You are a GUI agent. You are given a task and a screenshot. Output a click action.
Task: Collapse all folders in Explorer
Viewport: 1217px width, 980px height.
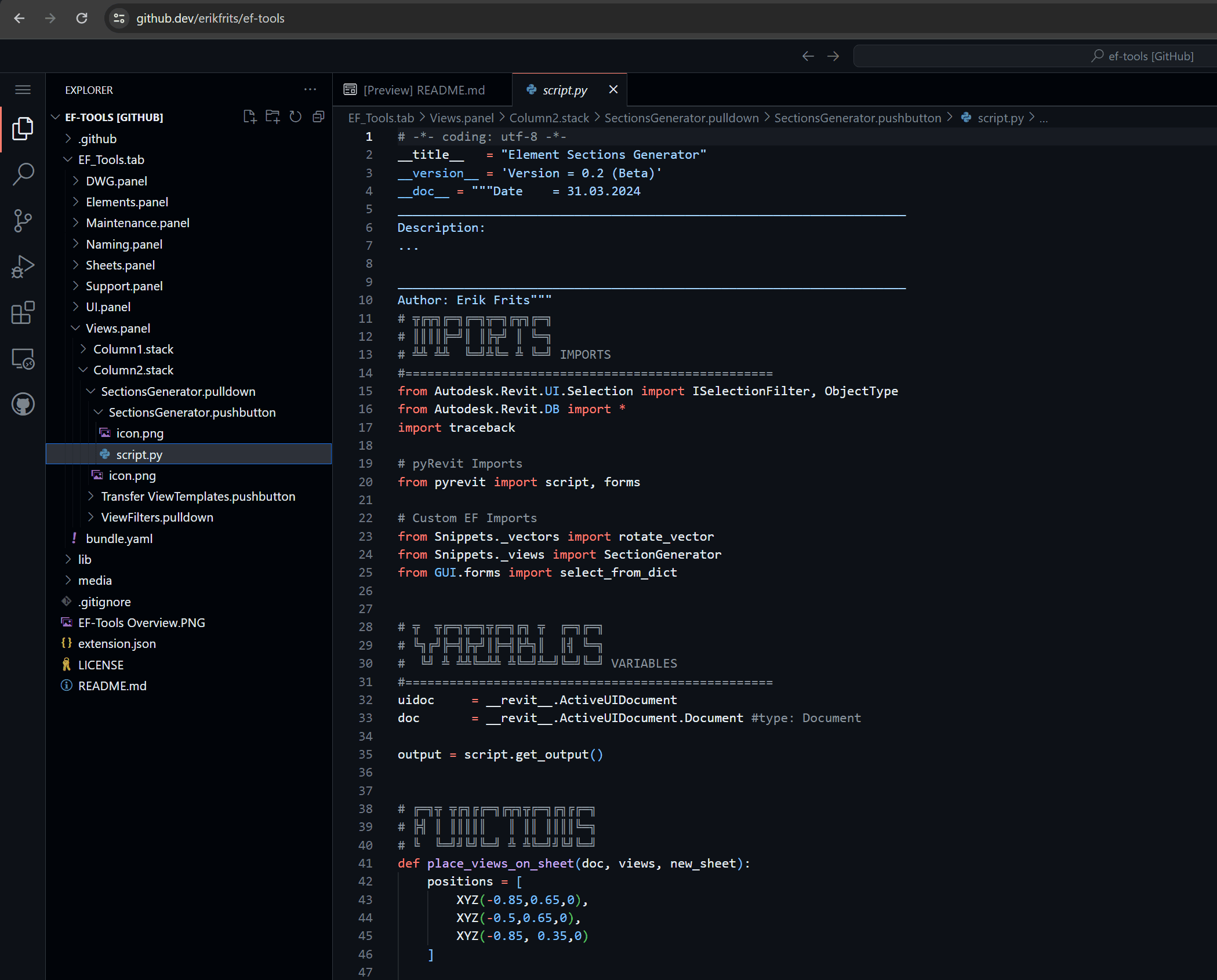click(318, 117)
